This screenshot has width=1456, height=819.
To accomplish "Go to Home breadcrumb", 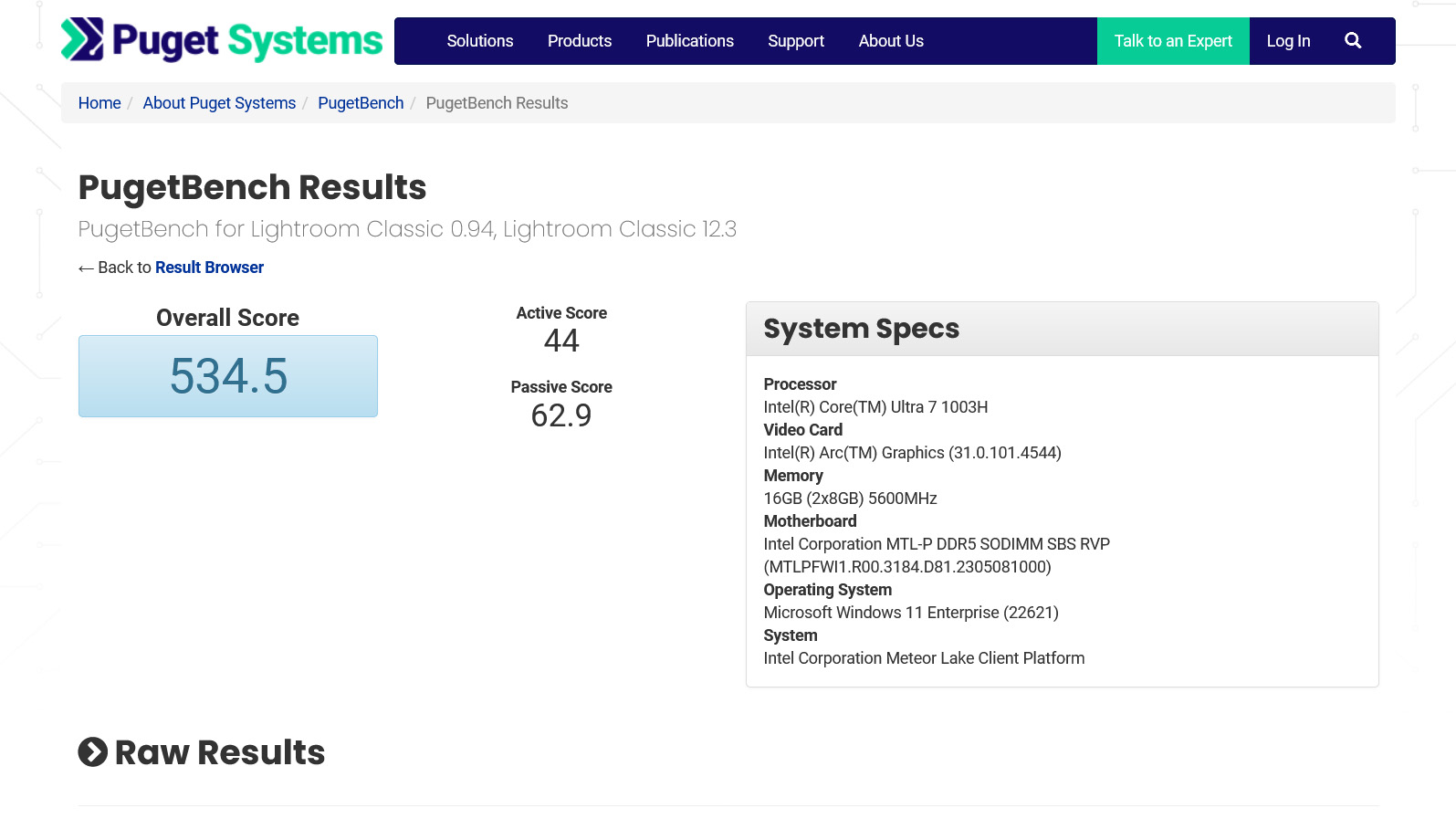I will 100,103.
